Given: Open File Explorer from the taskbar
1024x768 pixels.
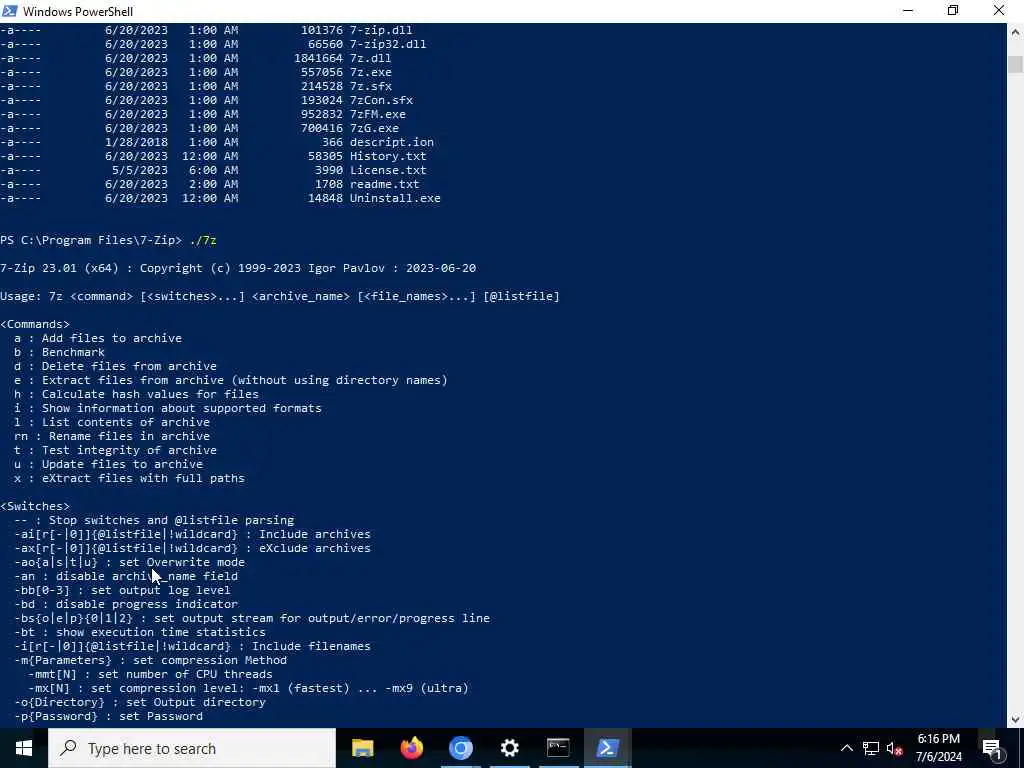Looking at the screenshot, I should (362, 748).
